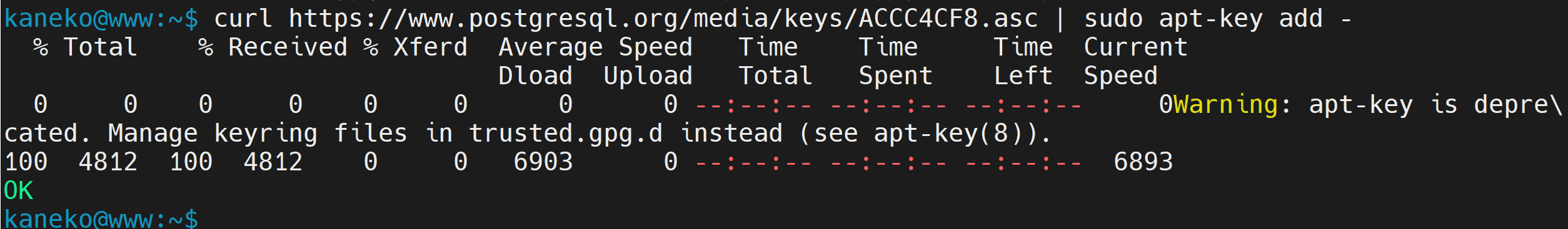1568x229 pixels.
Task: Click the Dload column label
Action: [x=536, y=76]
